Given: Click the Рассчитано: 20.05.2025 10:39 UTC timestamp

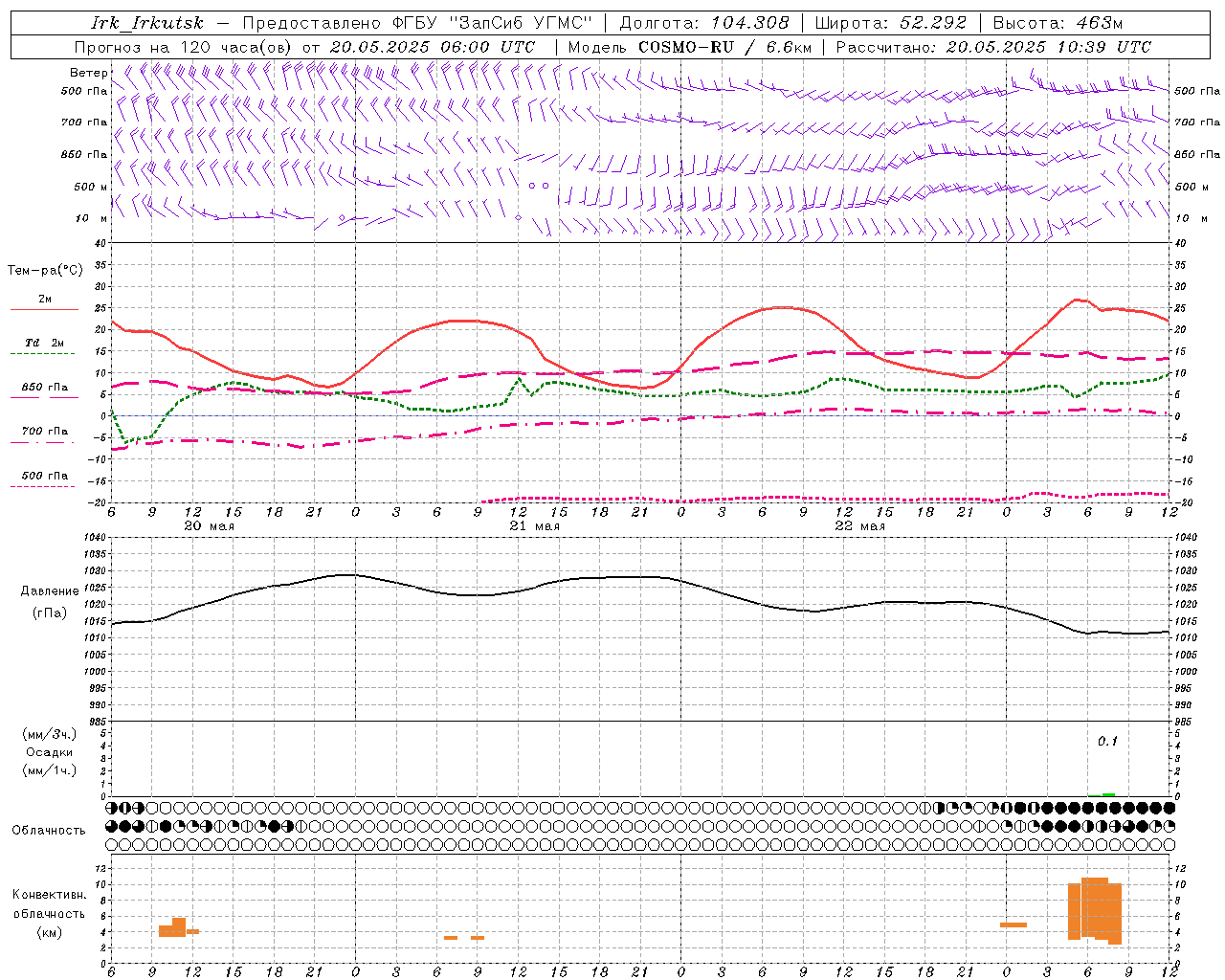Looking at the screenshot, I should [993, 47].
